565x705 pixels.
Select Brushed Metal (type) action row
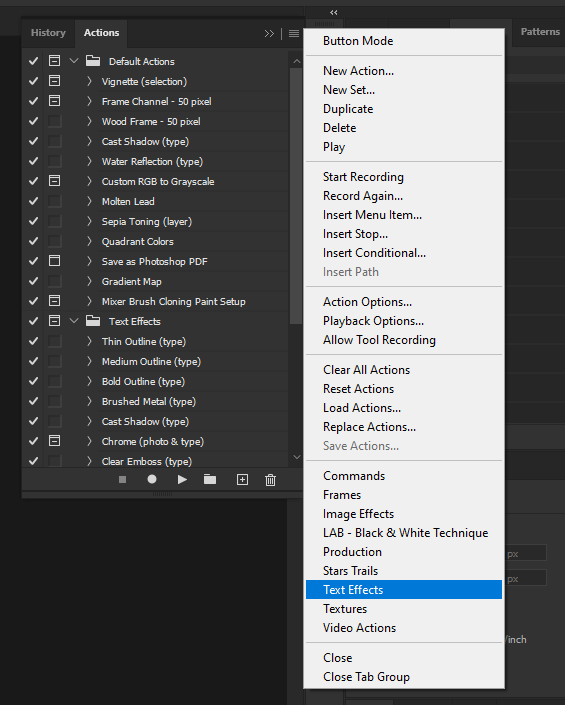[x=148, y=402]
